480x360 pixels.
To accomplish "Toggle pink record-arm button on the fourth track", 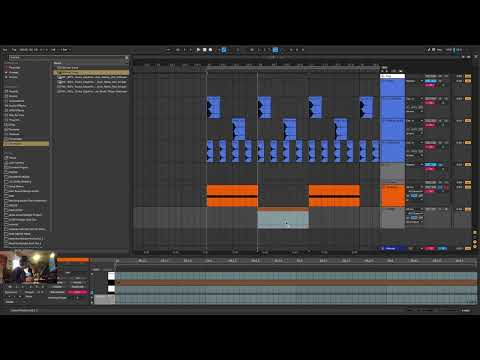I will coord(430,147).
